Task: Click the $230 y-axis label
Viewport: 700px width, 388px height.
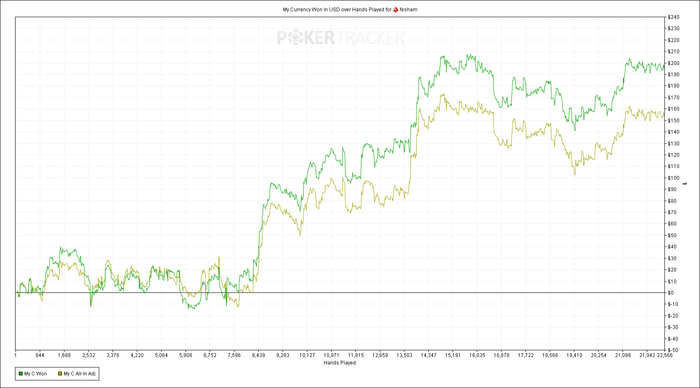Action: [673, 28]
